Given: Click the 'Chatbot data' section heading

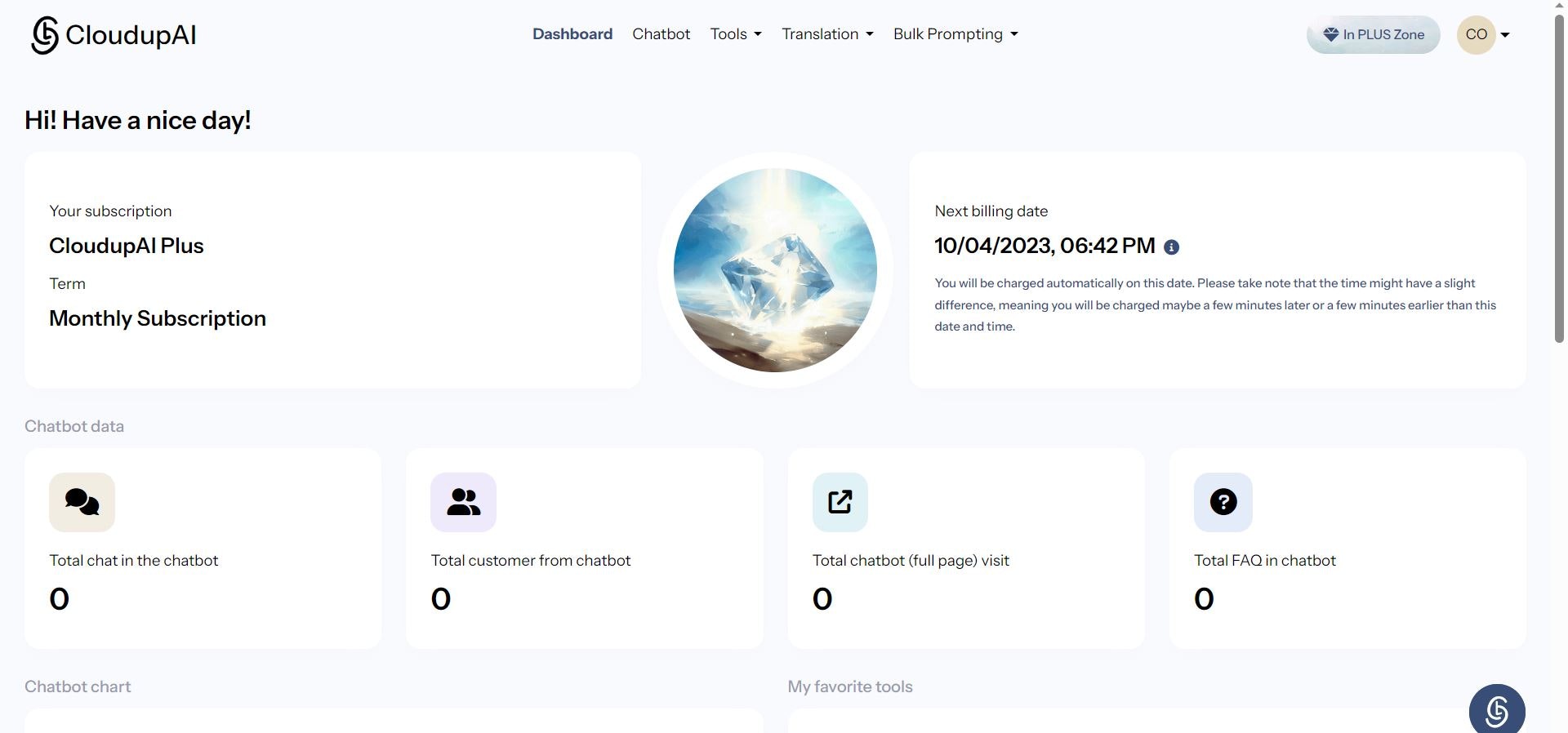Looking at the screenshot, I should pyautogui.click(x=74, y=426).
